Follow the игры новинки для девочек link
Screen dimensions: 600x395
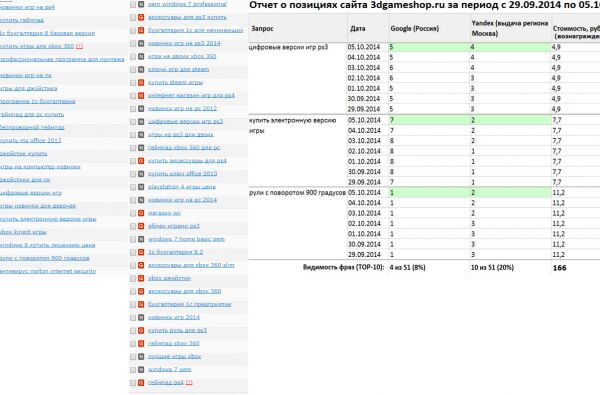[x=38, y=206]
